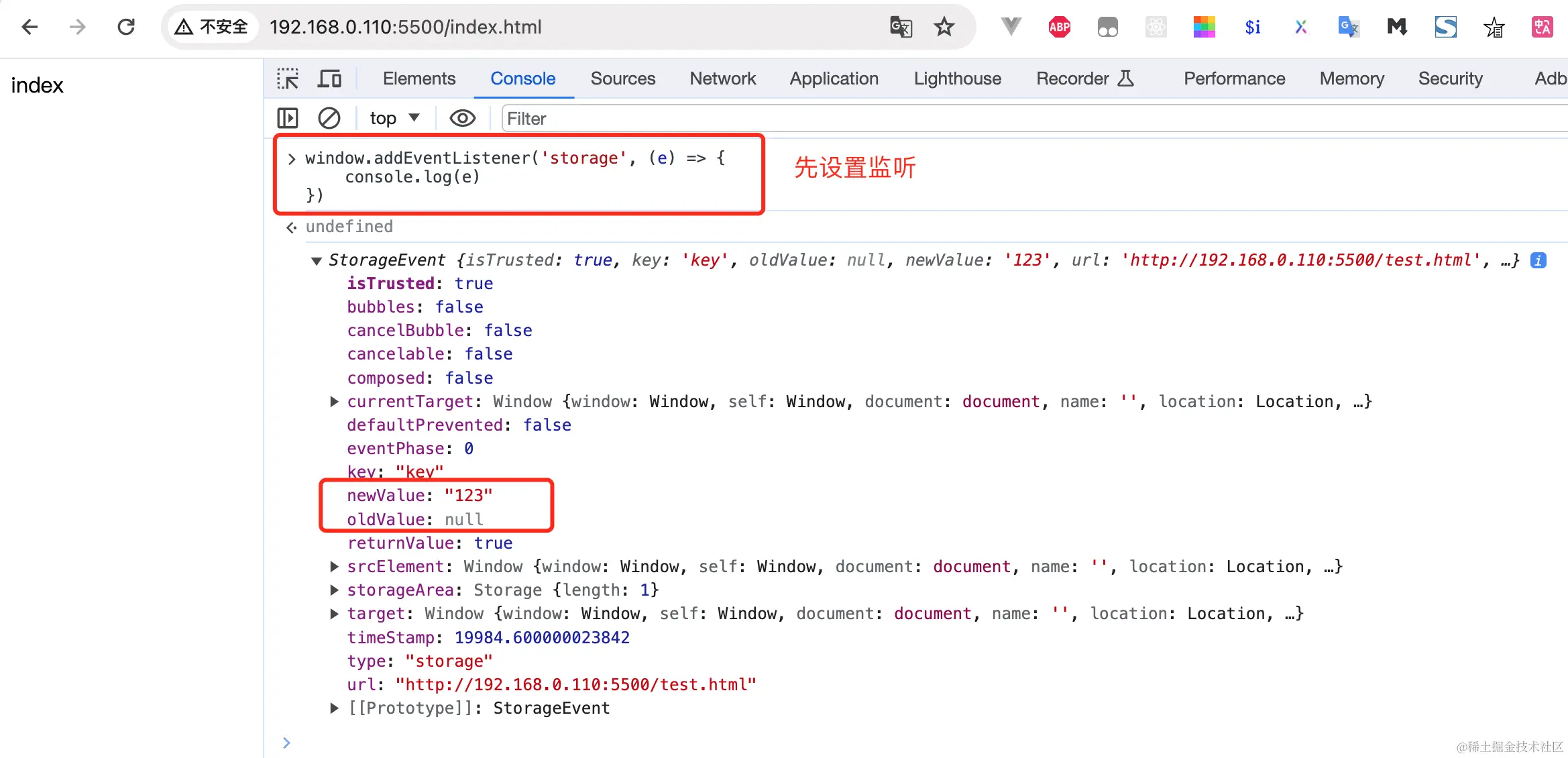The image size is (1568, 758).
Task: Toggle the device toolbar icon
Action: point(329,79)
